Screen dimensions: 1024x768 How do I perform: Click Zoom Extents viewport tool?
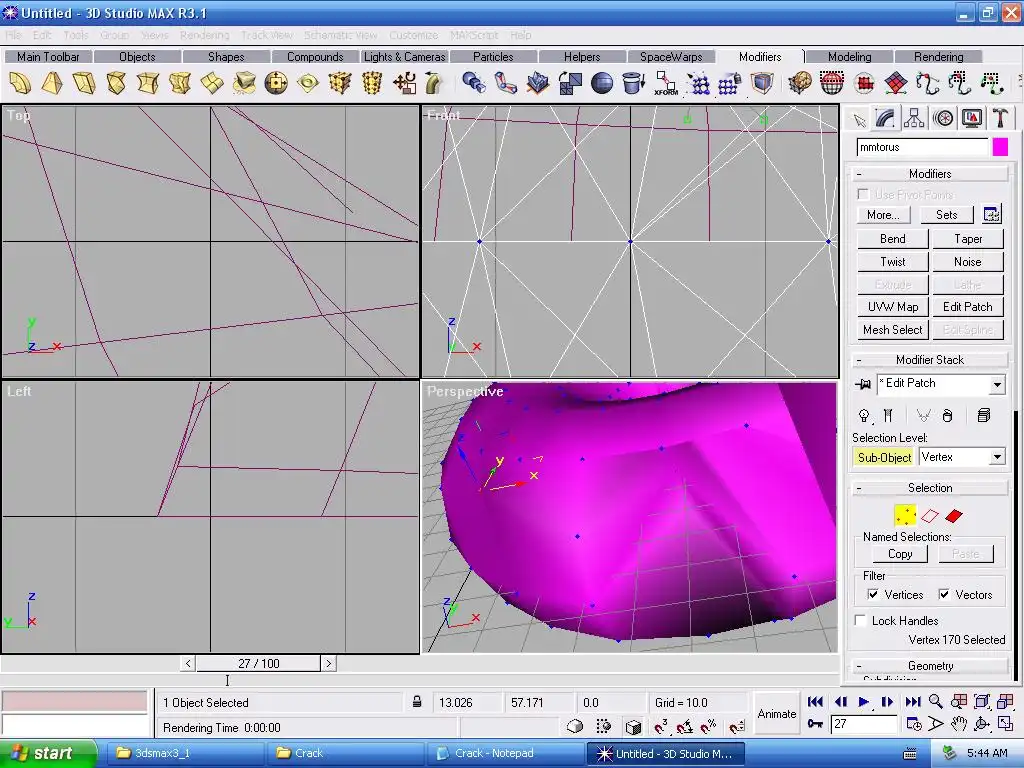click(982, 702)
